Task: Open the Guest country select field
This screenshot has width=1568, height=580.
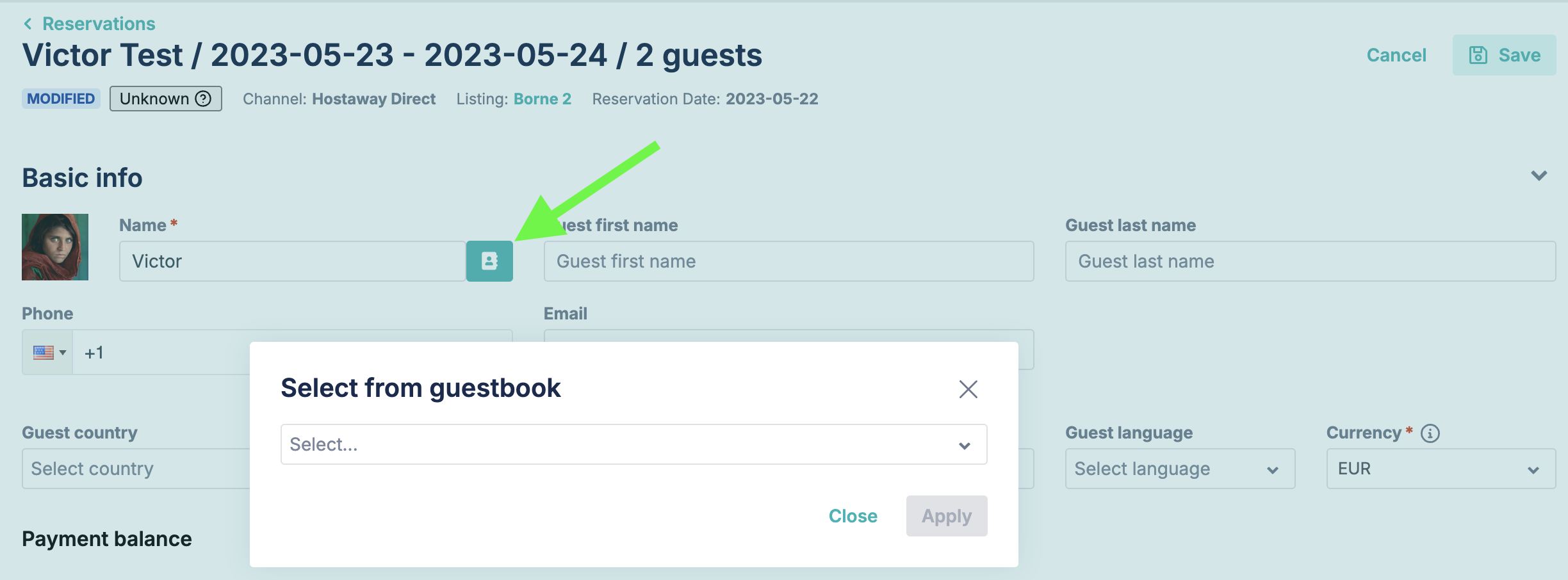Action: pos(136,469)
